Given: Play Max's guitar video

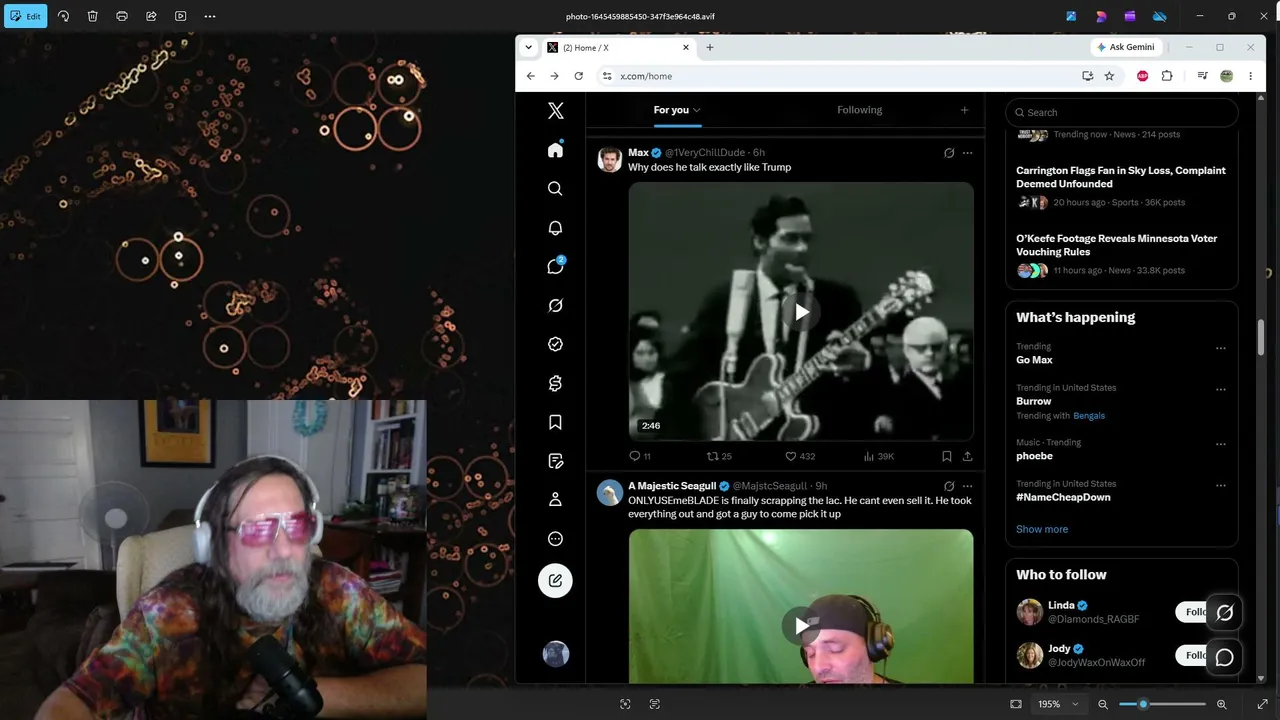Looking at the screenshot, I should point(801,312).
